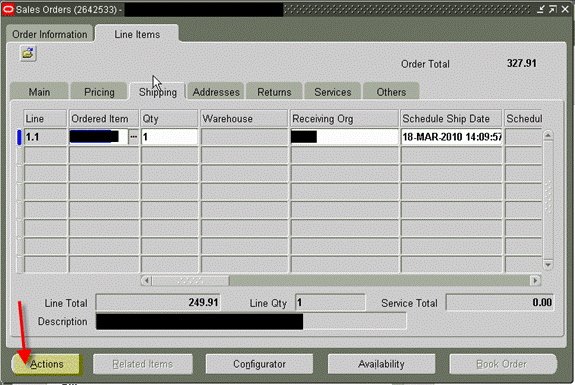Open the Main sub-tab

(x=39, y=92)
